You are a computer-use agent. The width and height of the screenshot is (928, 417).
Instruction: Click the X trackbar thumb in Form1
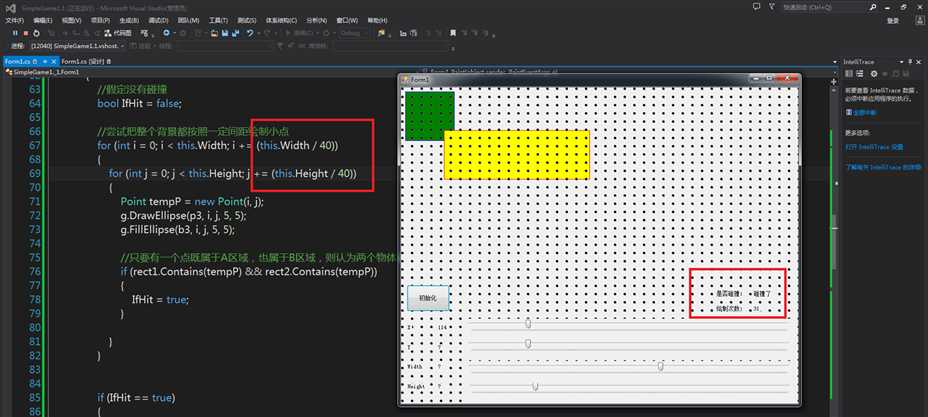click(529, 323)
